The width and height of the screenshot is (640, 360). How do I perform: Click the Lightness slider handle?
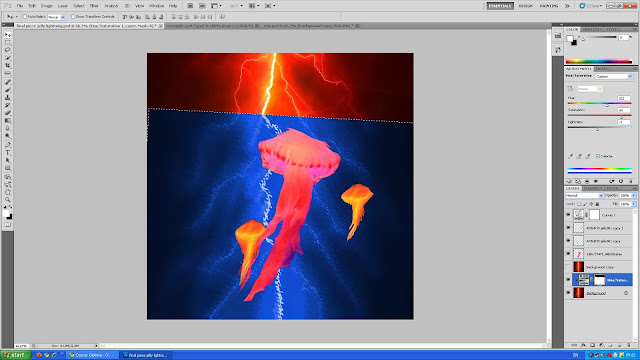point(598,130)
